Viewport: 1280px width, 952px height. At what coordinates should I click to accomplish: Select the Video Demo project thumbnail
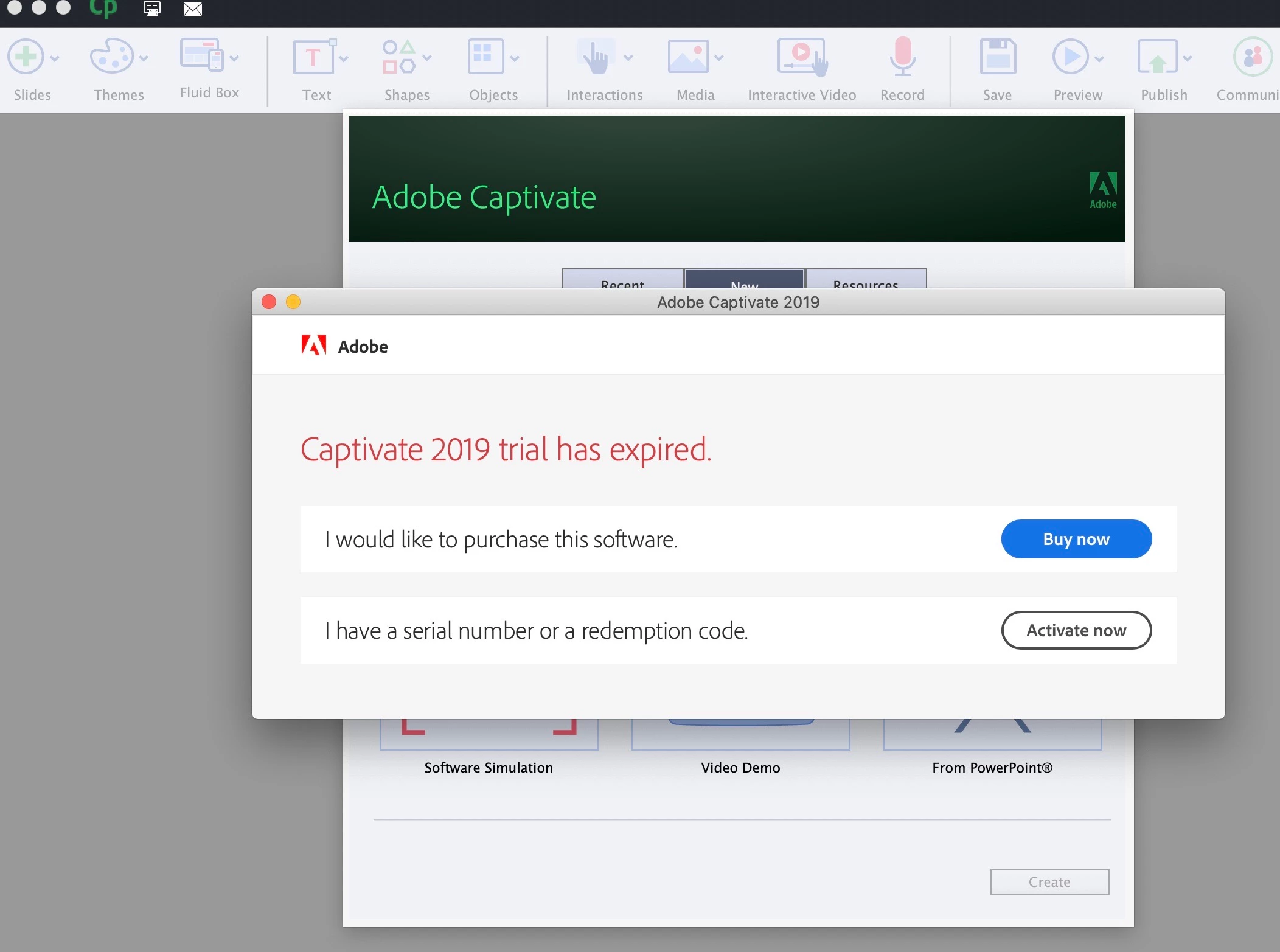point(740,735)
